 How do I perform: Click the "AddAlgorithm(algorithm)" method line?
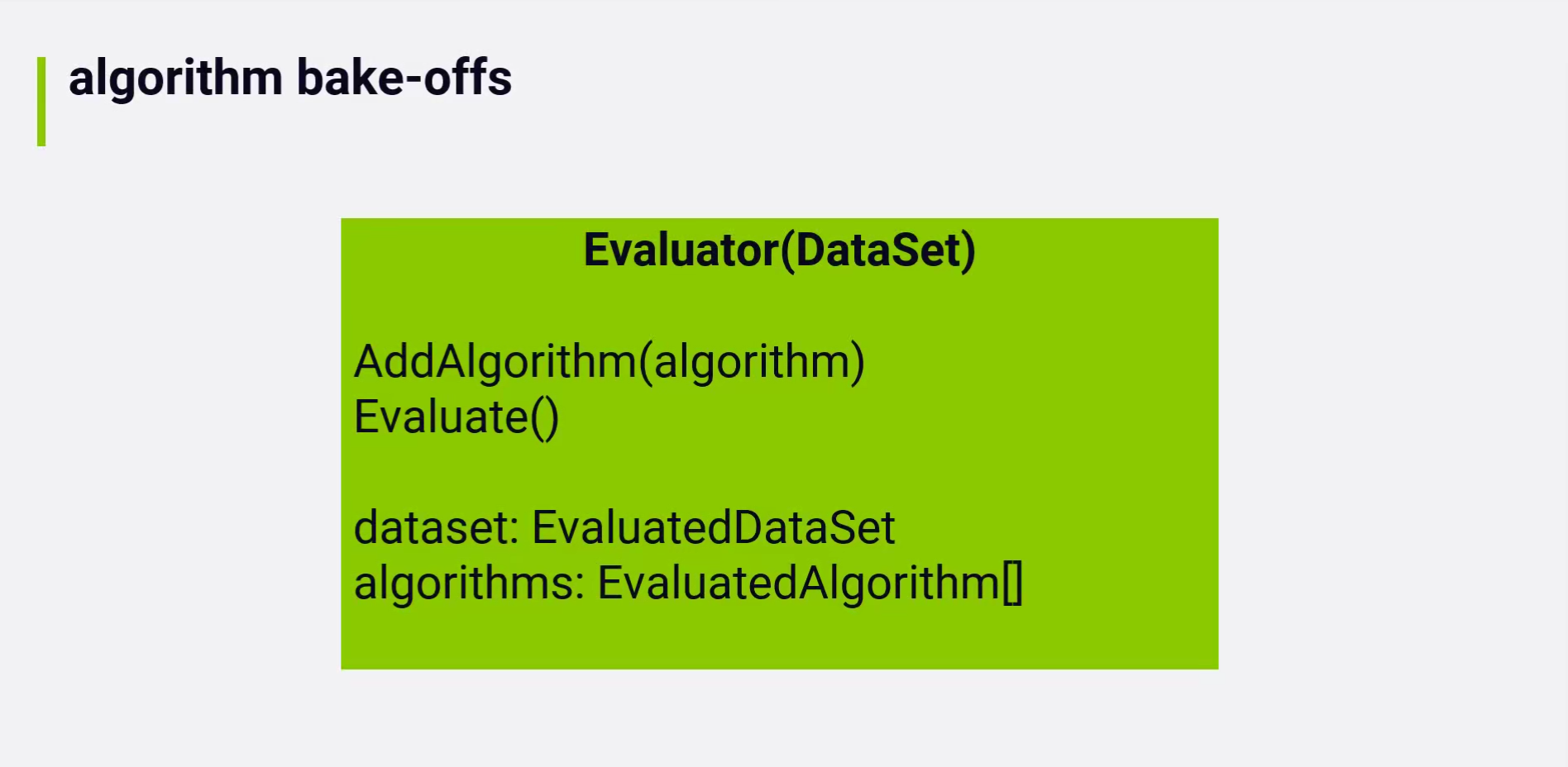[x=609, y=362]
